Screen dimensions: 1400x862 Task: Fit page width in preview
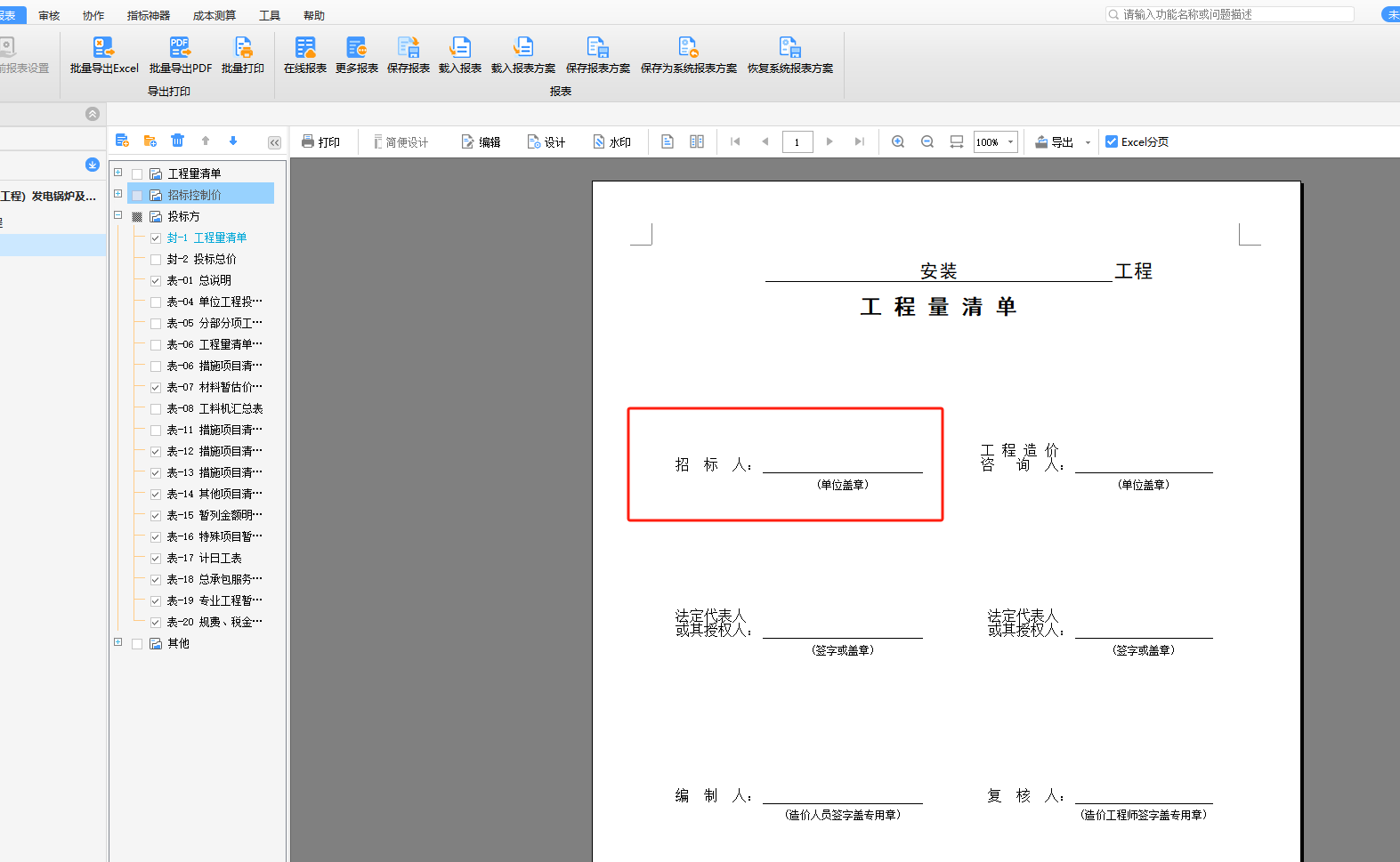pyautogui.click(x=957, y=141)
